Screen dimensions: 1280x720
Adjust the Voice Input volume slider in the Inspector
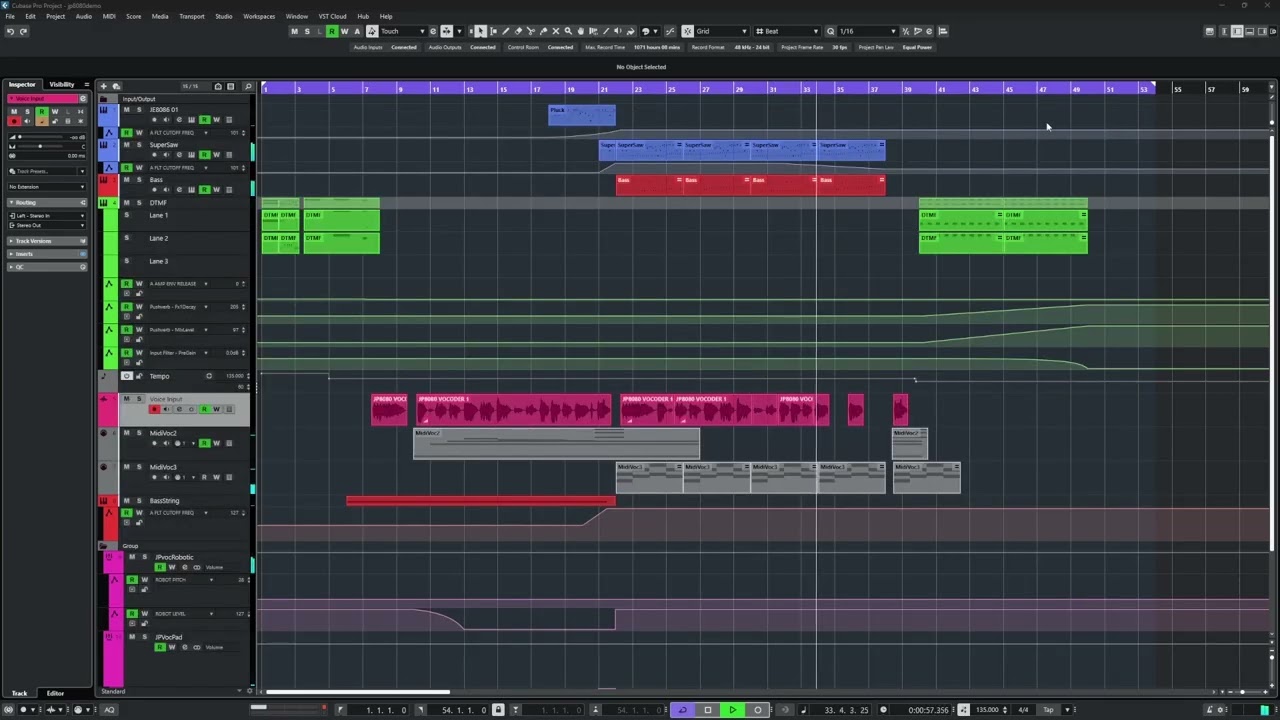tap(40, 137)
